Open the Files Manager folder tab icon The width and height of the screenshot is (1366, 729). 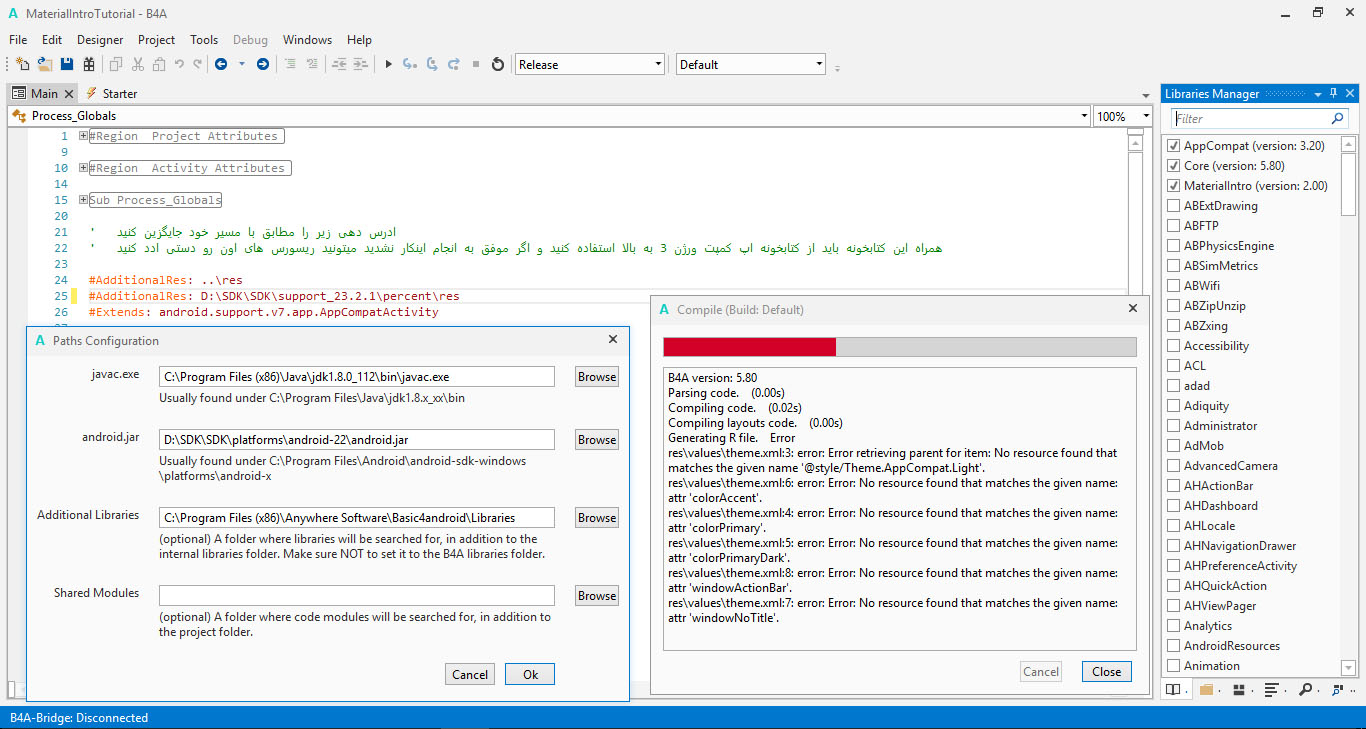coord(1206,690)
